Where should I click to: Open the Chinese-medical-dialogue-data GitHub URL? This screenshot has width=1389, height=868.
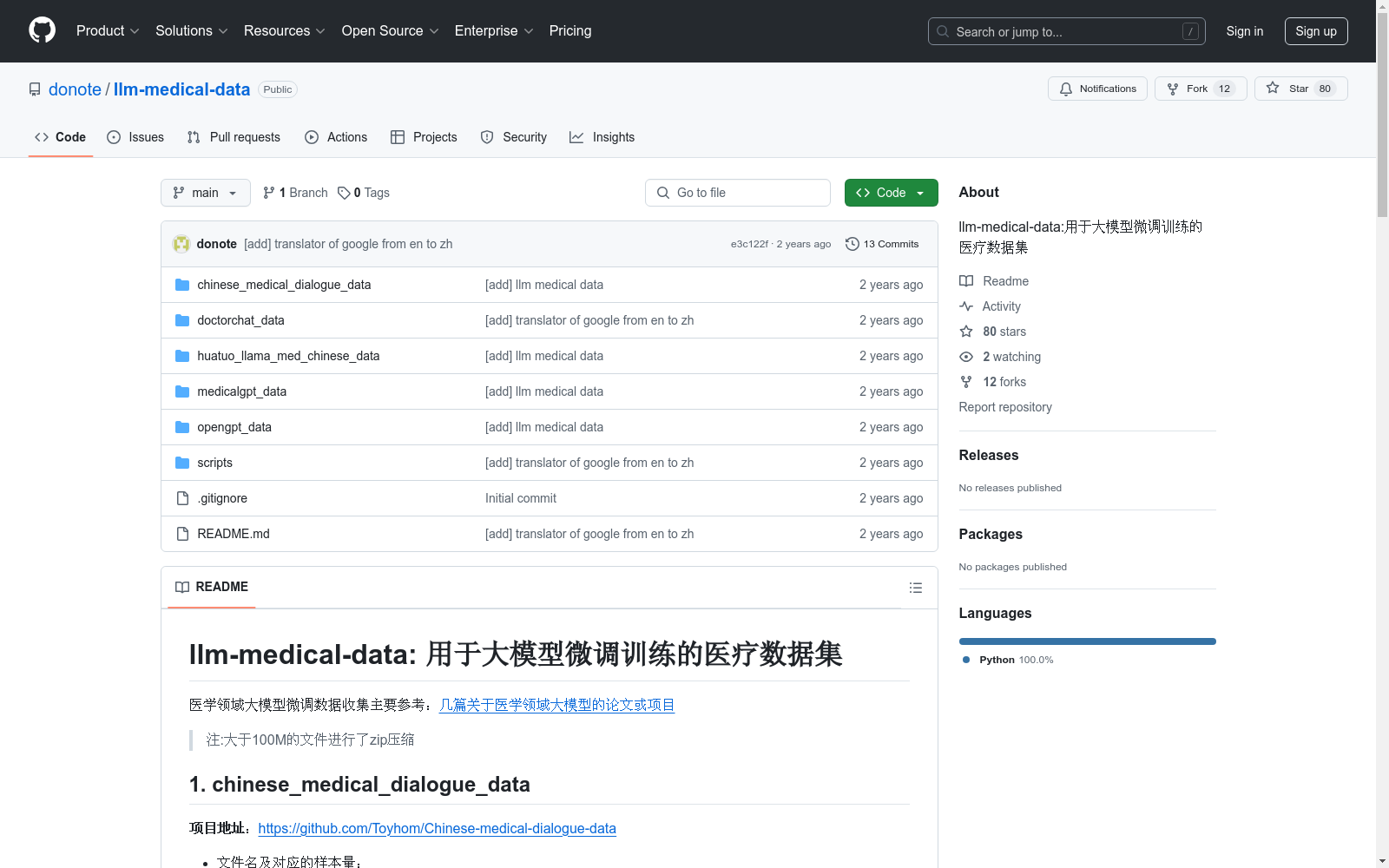tap(438, 828)
